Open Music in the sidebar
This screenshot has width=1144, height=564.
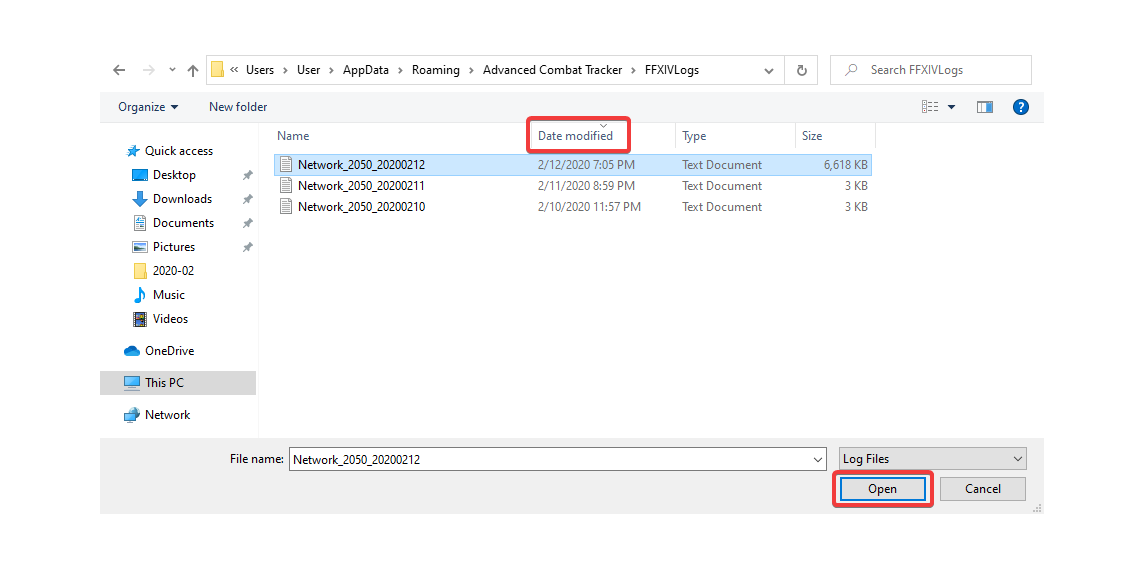tap(159, 295)
